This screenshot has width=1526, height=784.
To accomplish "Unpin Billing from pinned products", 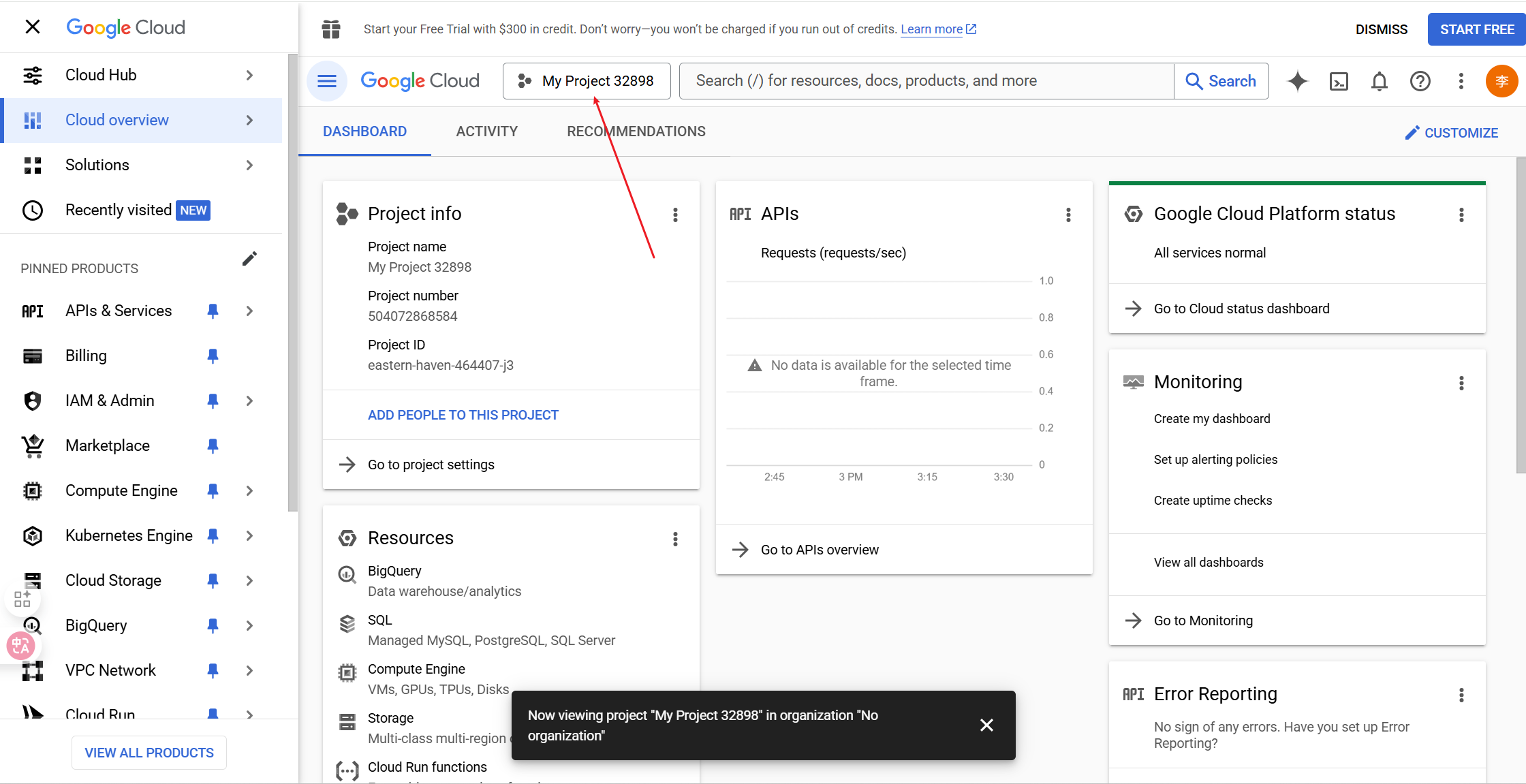I will click(x=213, y=356).
